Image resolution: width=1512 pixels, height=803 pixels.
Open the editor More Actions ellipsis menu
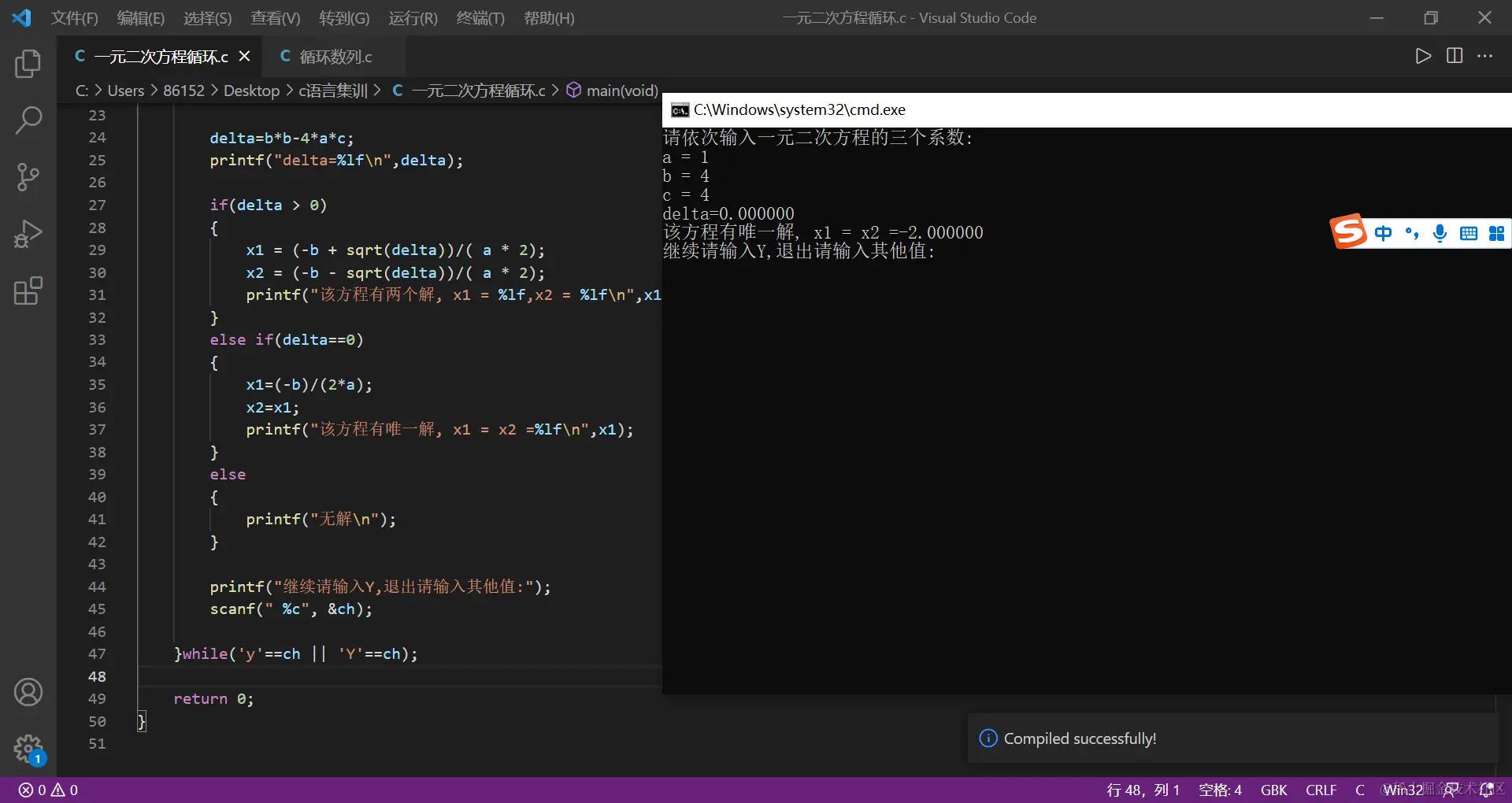[1485, 56]
